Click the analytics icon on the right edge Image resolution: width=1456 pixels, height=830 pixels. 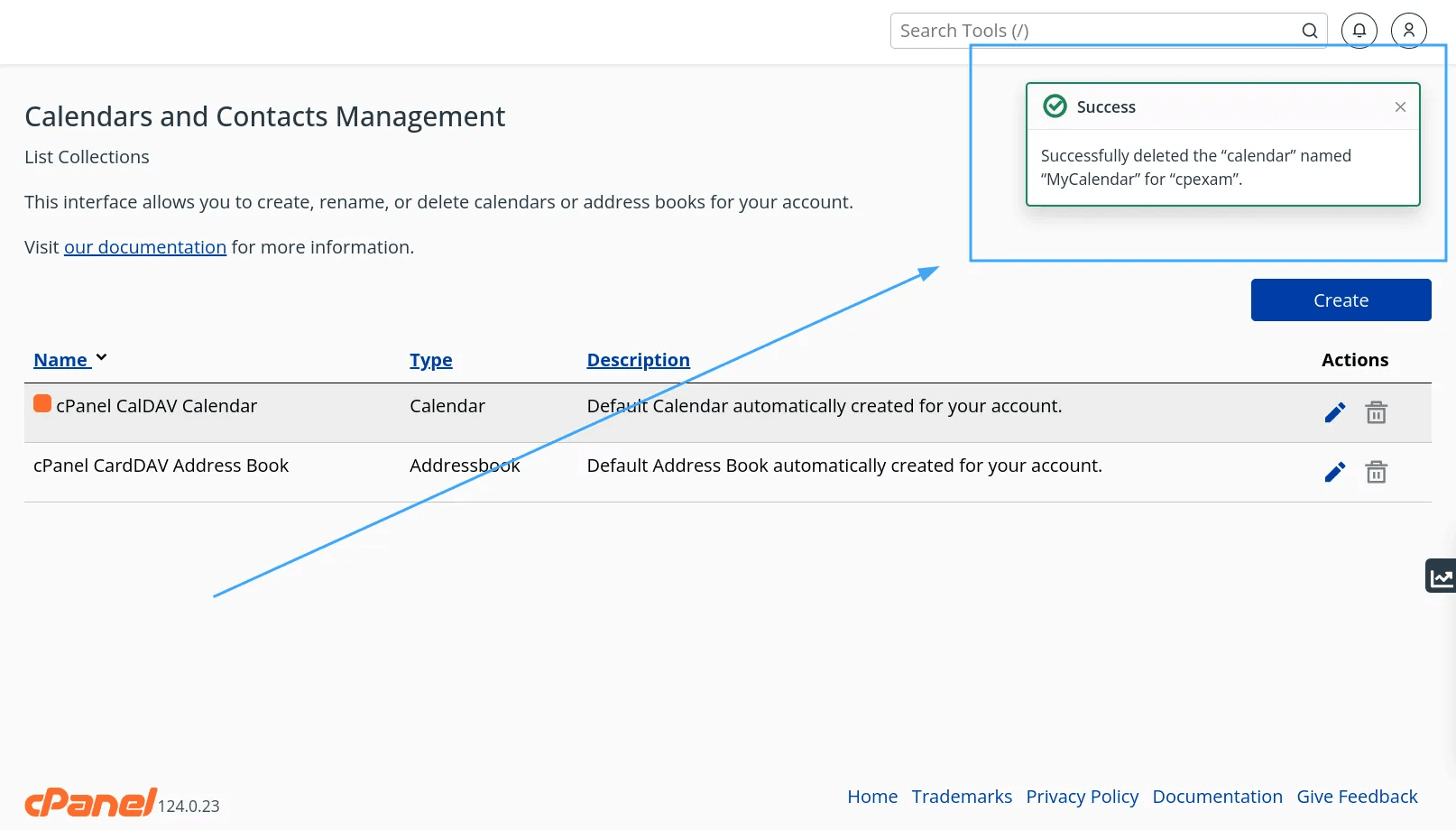point(1440,575)
